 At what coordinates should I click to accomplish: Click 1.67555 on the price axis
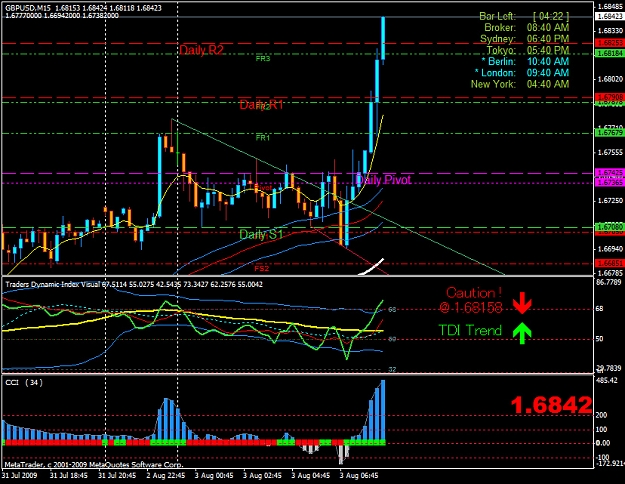tap(610, 152)
